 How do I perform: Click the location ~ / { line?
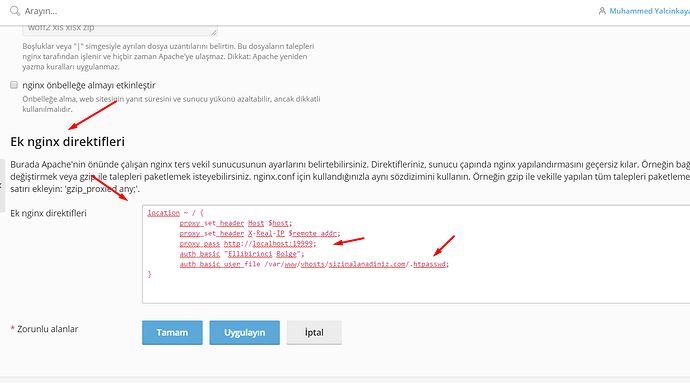pos(176,213)
